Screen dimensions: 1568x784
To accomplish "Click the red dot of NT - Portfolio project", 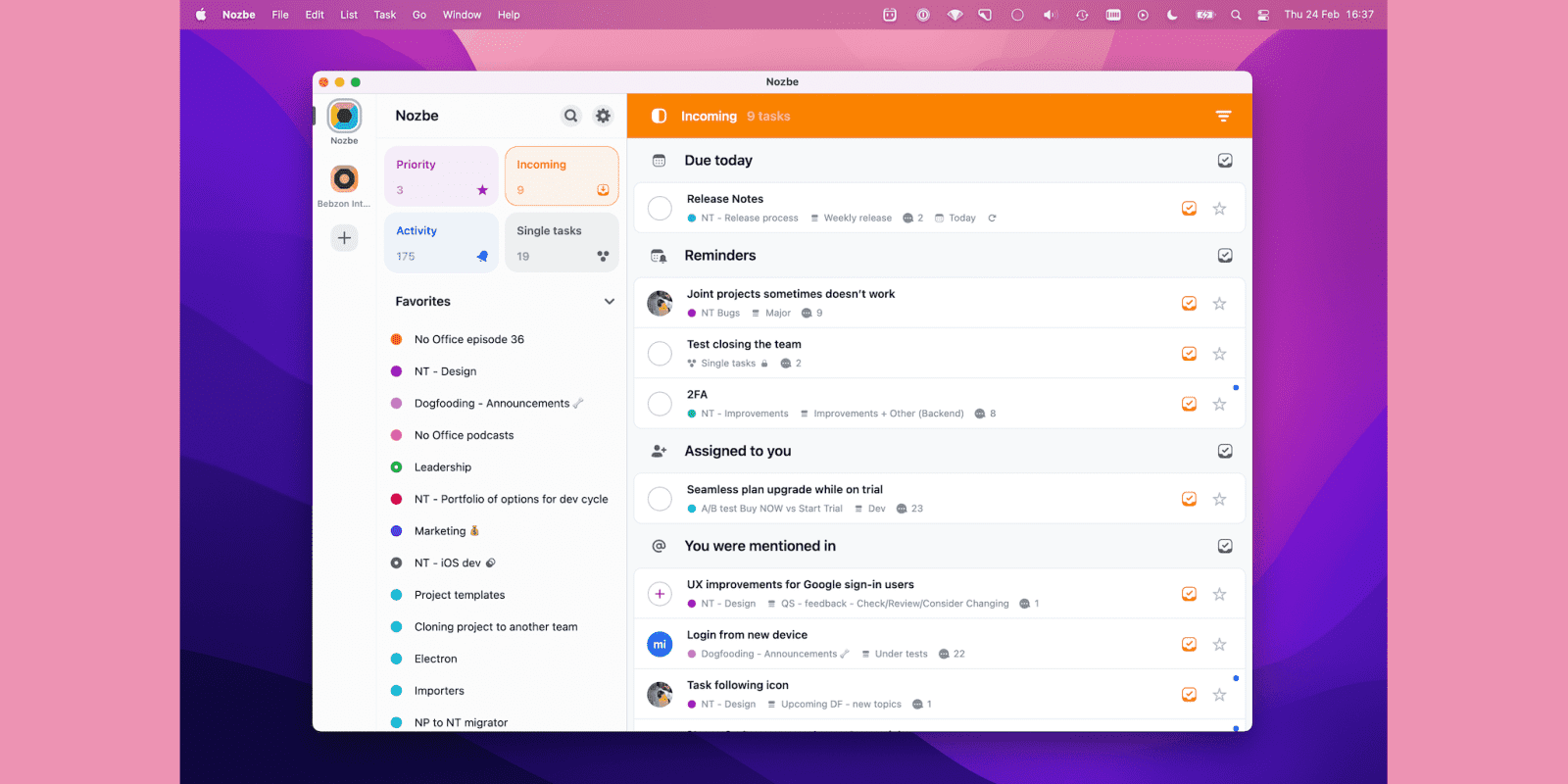I will (x=397, y=500).
